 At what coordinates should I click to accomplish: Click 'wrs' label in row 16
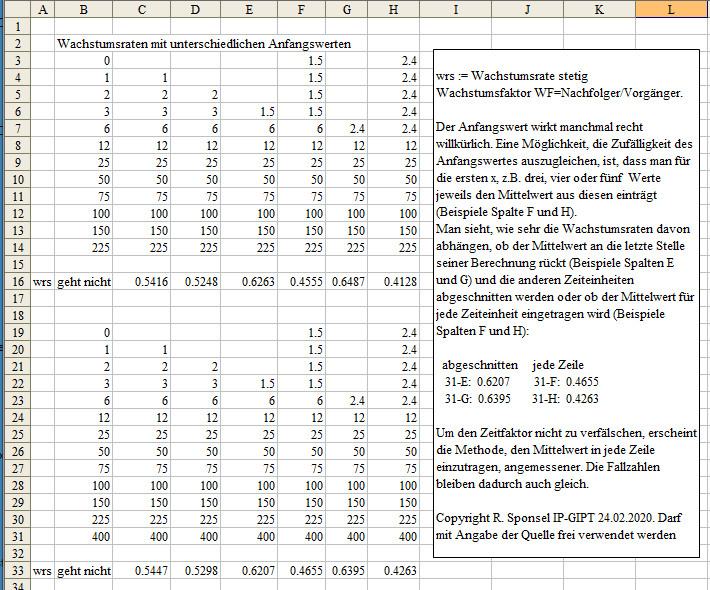43,282
